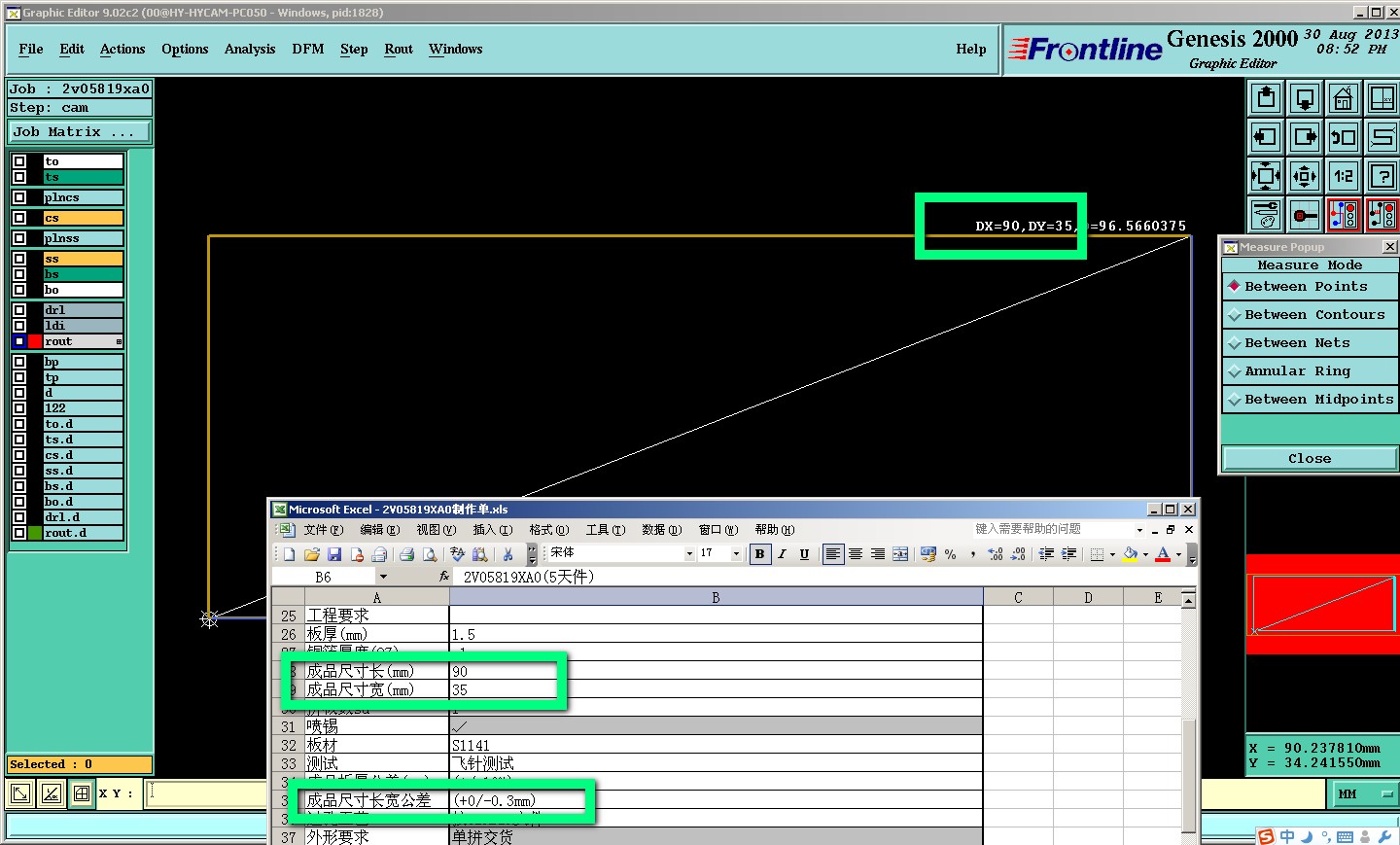
Task: Open the Excel font size dropdown
Action: [x=736, y=554]
